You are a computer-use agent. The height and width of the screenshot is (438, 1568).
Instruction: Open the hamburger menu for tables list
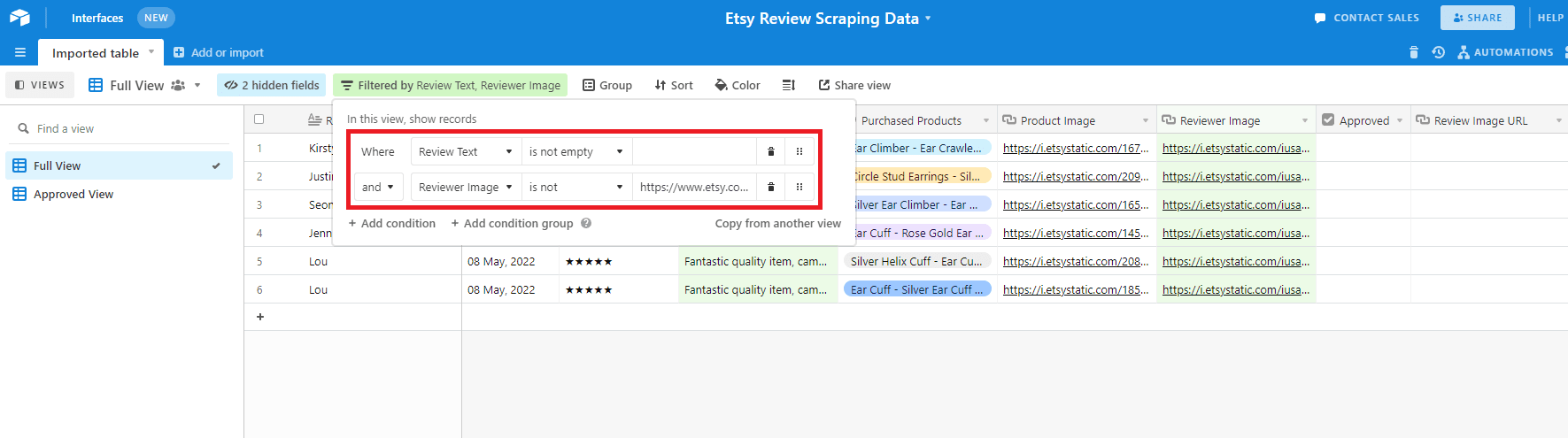pyautogui.click(x=19, y=53)
